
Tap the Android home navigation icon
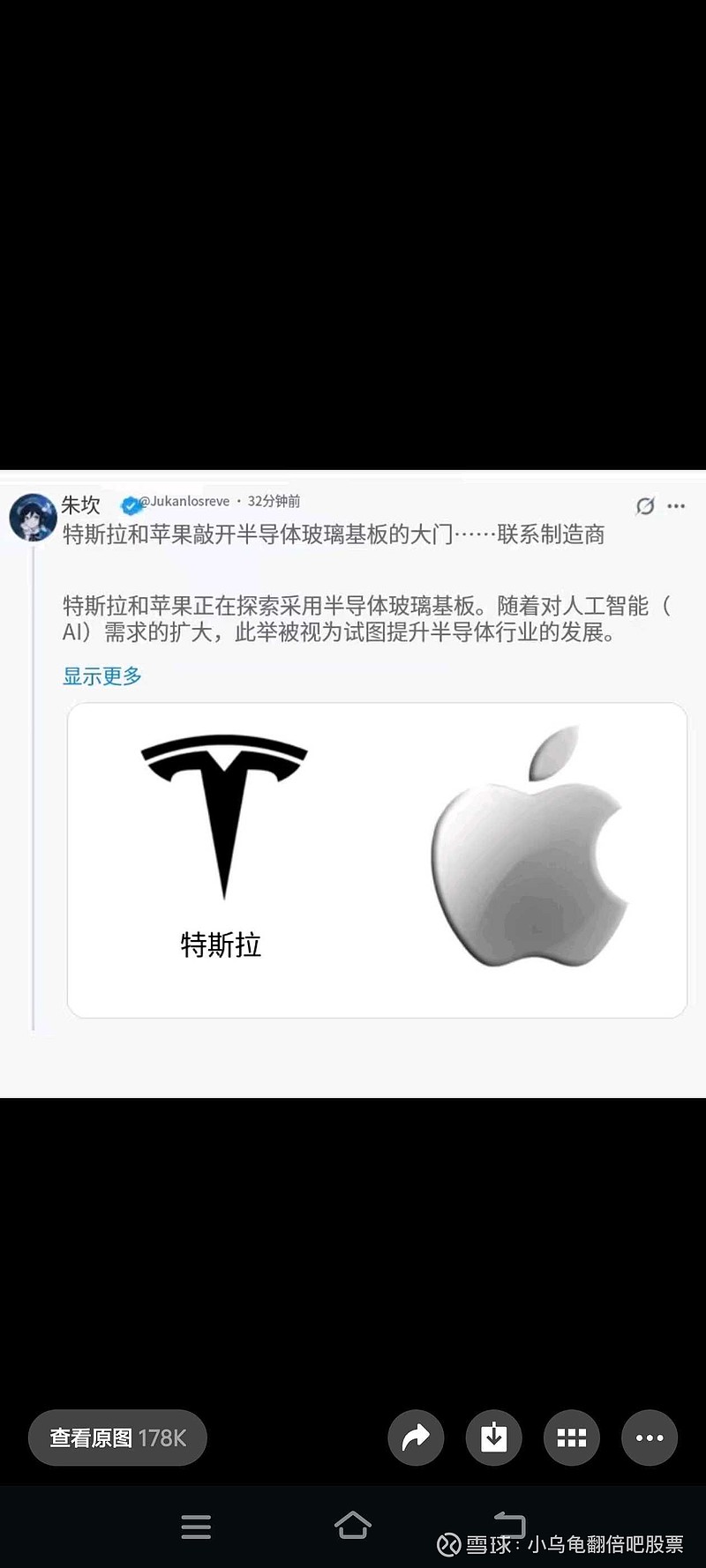tap(353, 1525)
